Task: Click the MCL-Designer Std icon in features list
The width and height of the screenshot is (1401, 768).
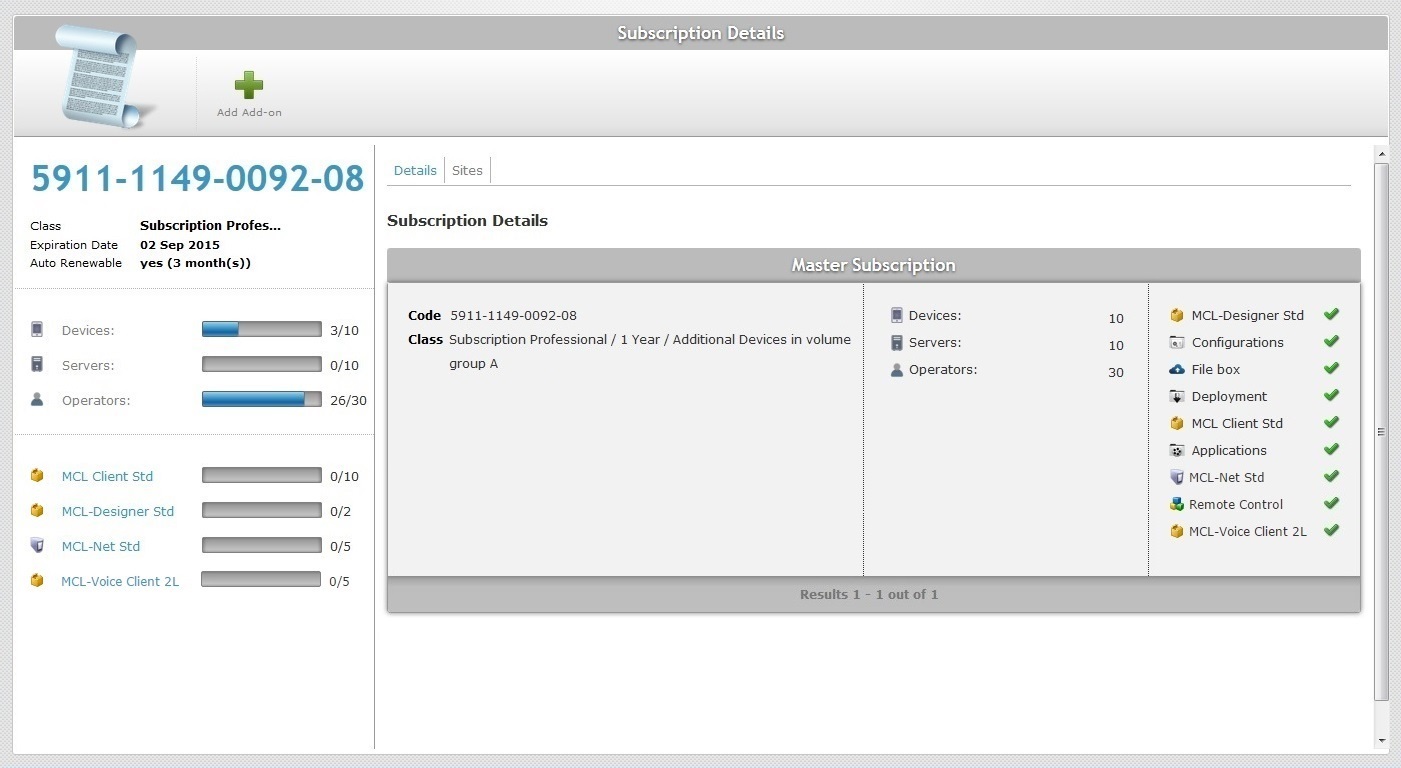Action: coord(1177,315)
